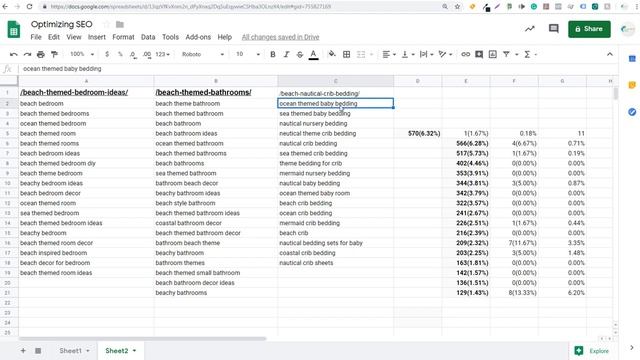Click the /beach-themed-bathrooms/ header cell
The width and height of the screenshot is (640, 360).
pos(216,93)
